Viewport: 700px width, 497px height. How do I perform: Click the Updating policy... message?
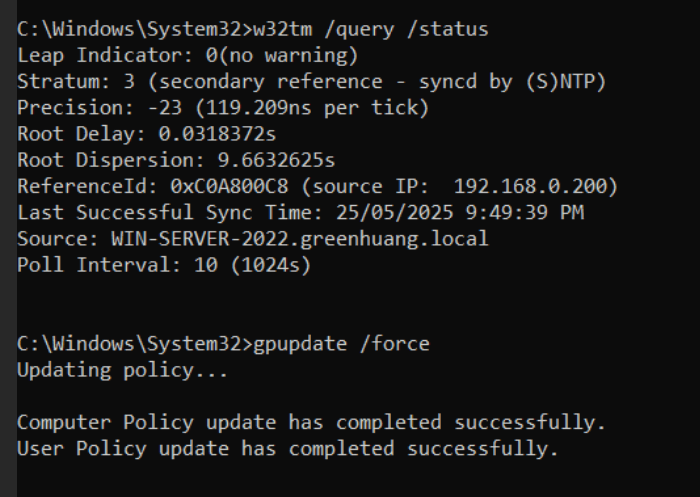coord(123,371)
